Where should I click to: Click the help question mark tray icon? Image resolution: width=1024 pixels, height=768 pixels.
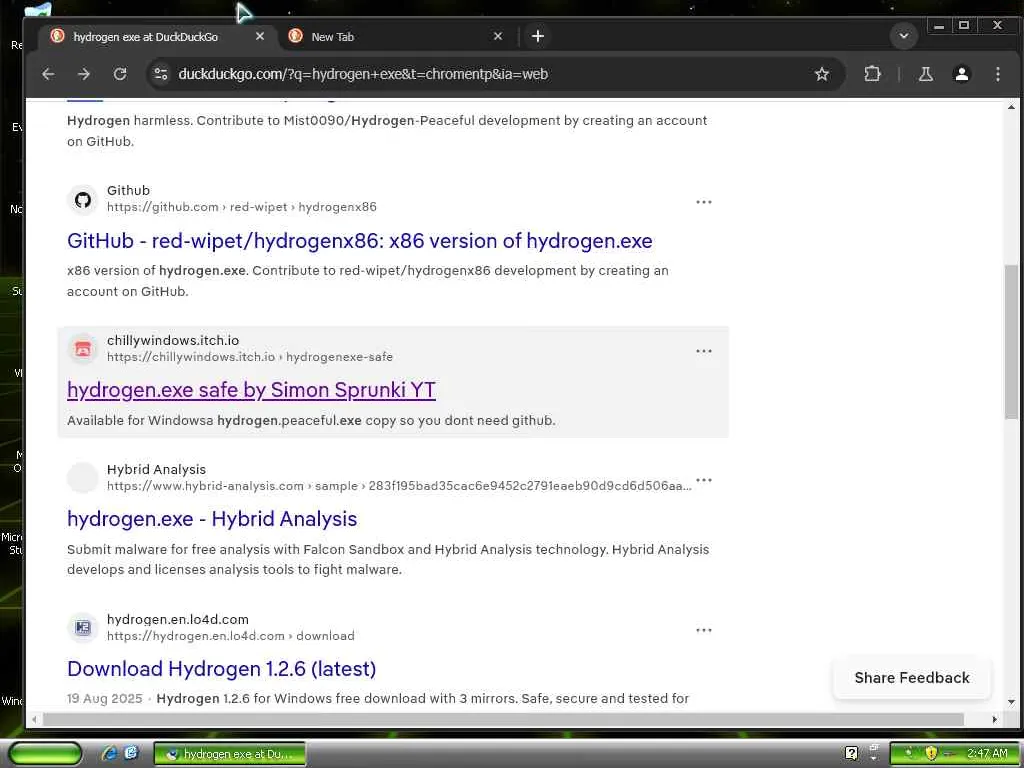(x=851, y=754)
